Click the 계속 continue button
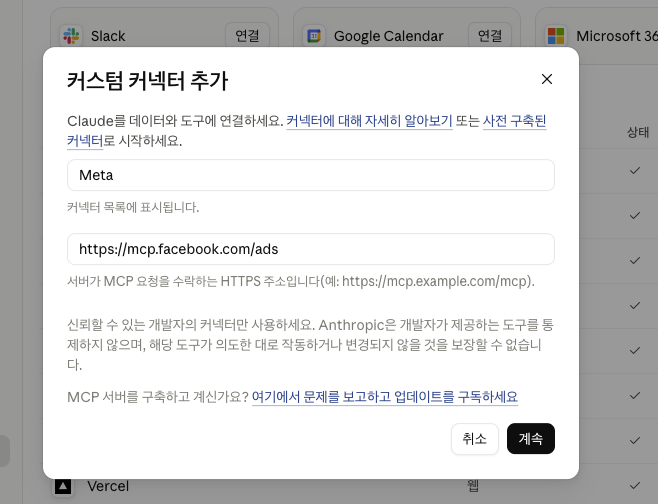 click(x=530, y=439)
